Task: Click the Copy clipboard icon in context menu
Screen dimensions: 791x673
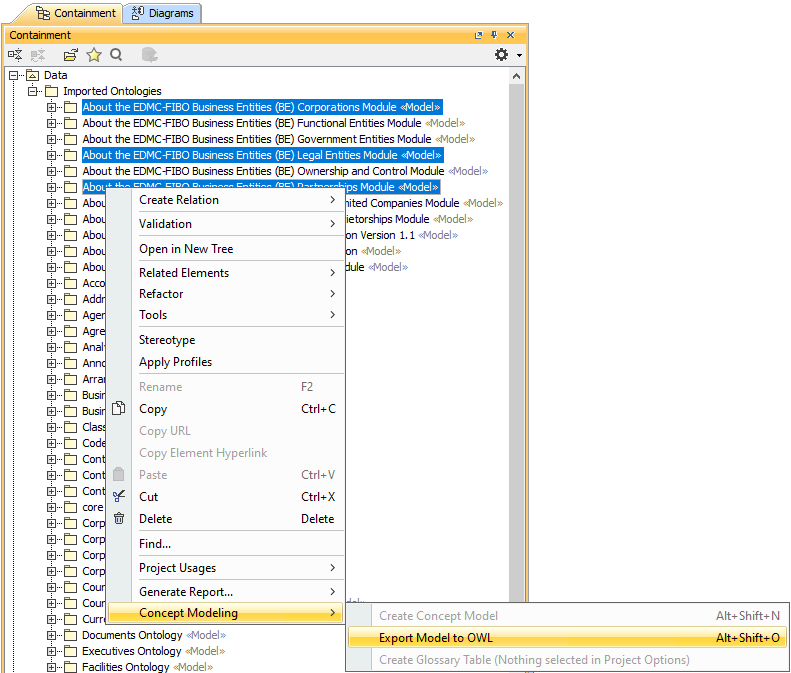Action: (x=119, y=409)
